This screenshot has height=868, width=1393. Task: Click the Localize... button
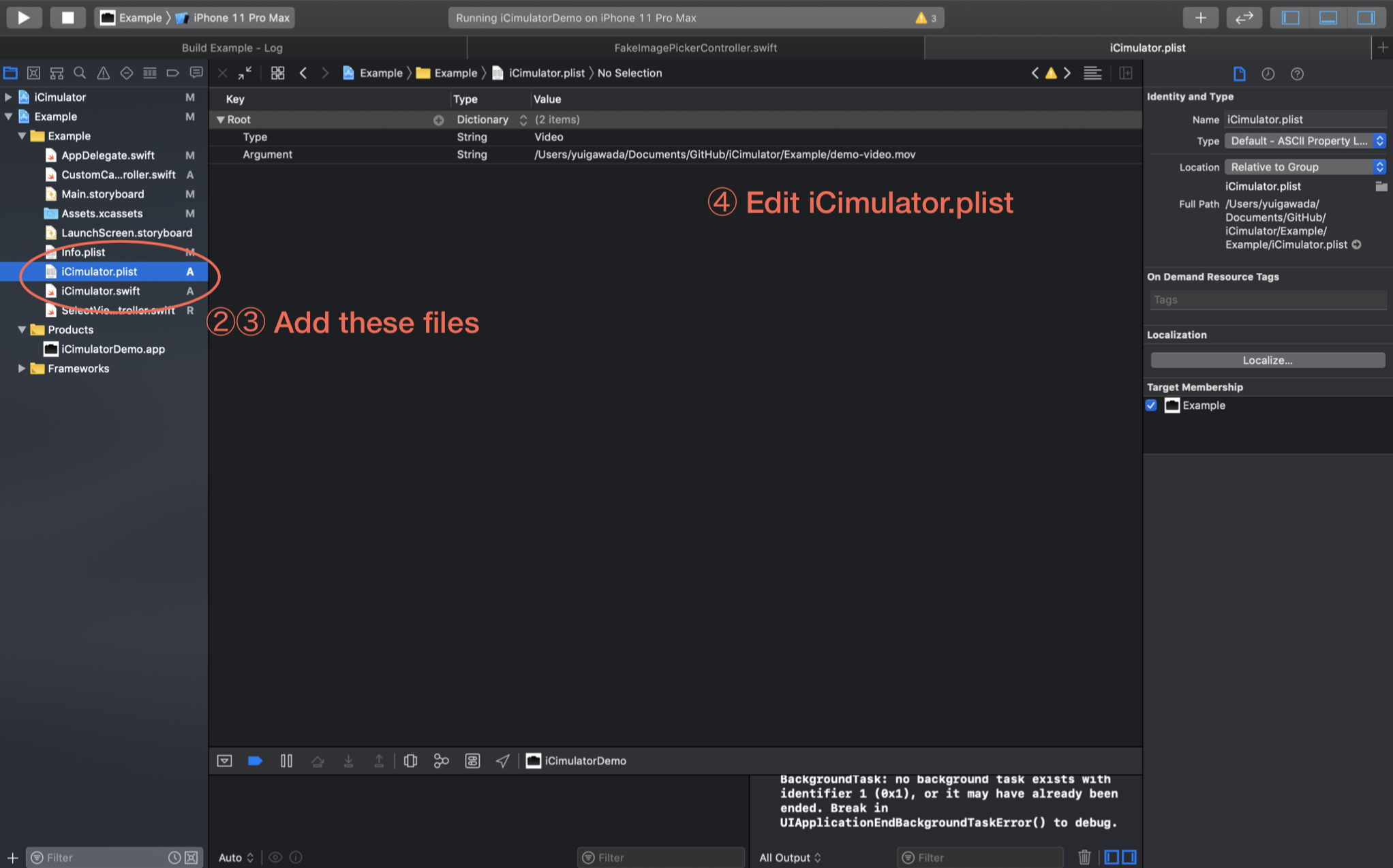click(1267, 360)
